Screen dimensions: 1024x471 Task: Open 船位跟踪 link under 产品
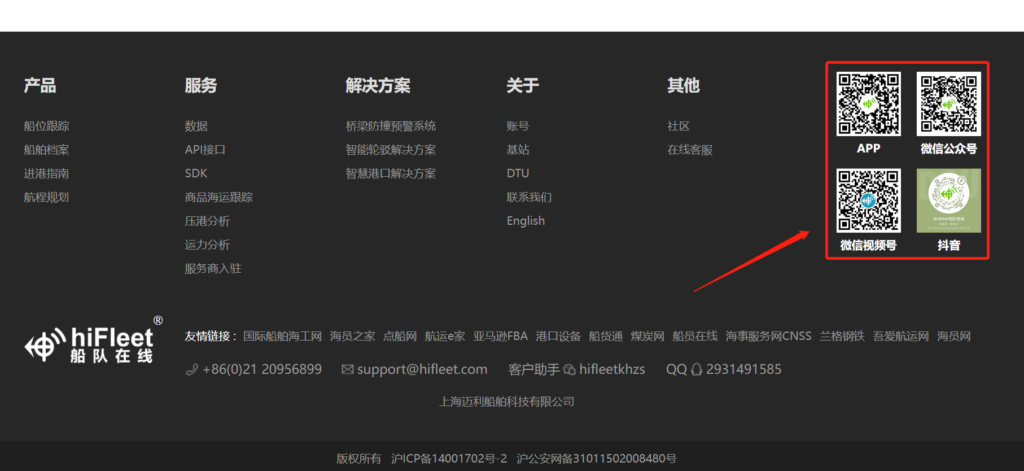point(46,126)
